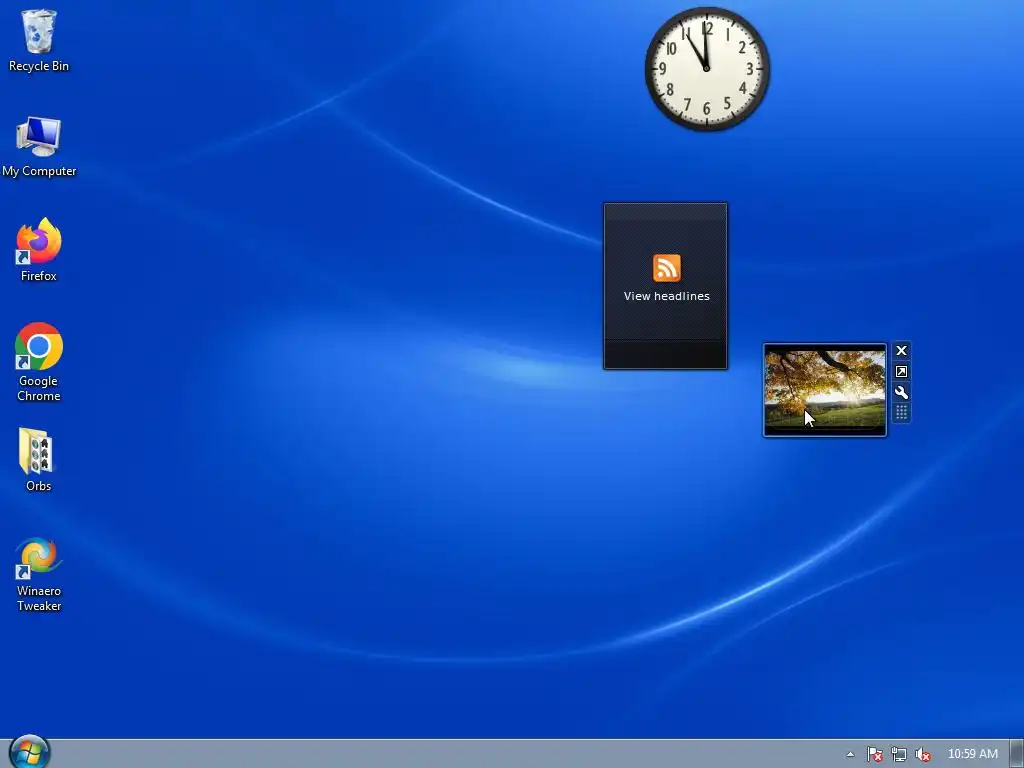Image resolution: width=1024 pixels, height=768 pixels.
Task: Select the Winaero Tweaker shortcut
Action: click(39, 575)
